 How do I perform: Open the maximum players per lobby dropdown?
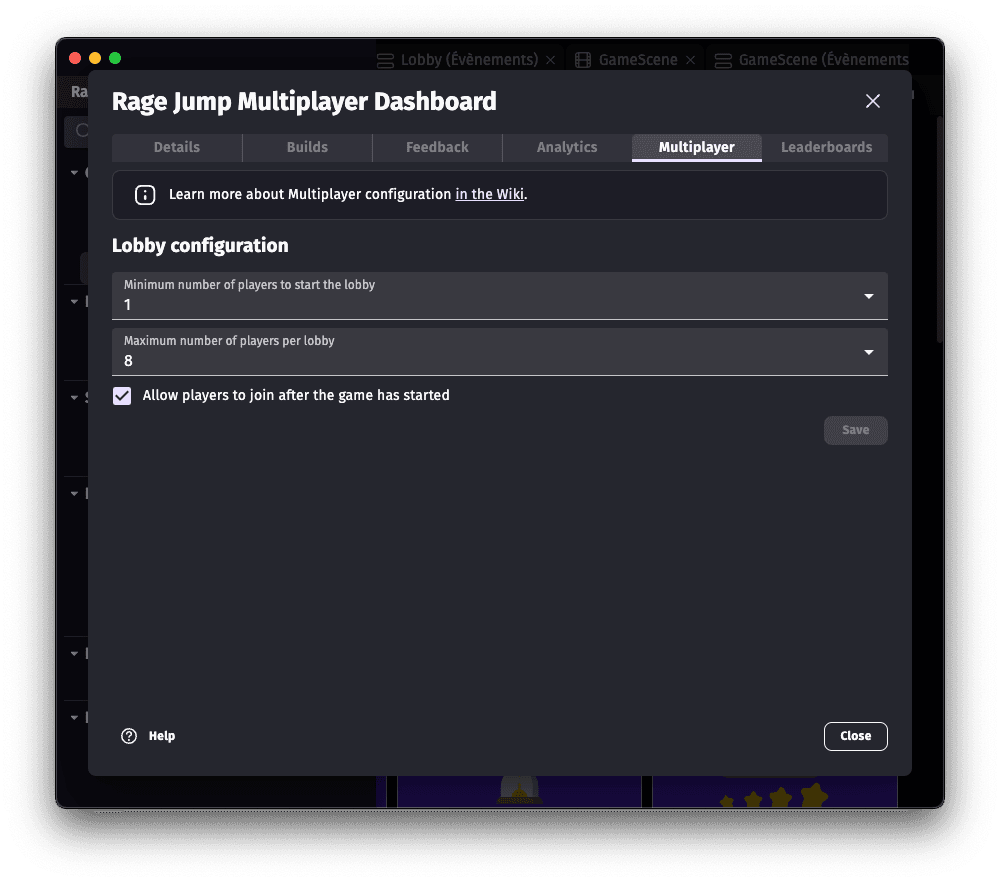tap(869, 352)
